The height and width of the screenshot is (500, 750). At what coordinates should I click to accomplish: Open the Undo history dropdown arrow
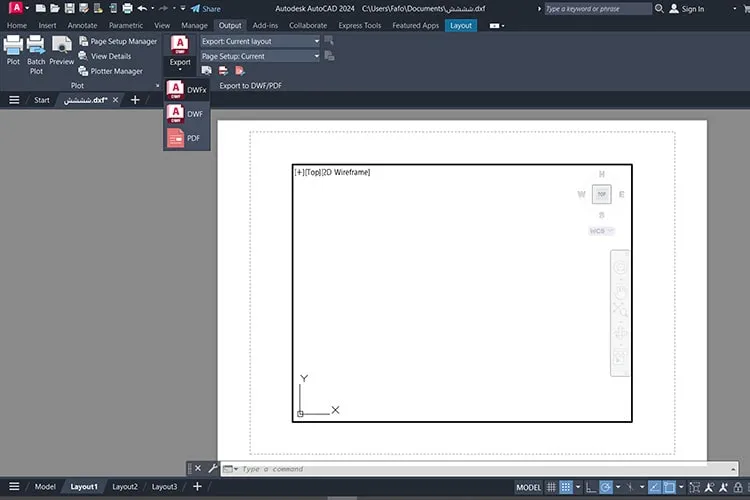pyautogui.click(x=153, y=9)
